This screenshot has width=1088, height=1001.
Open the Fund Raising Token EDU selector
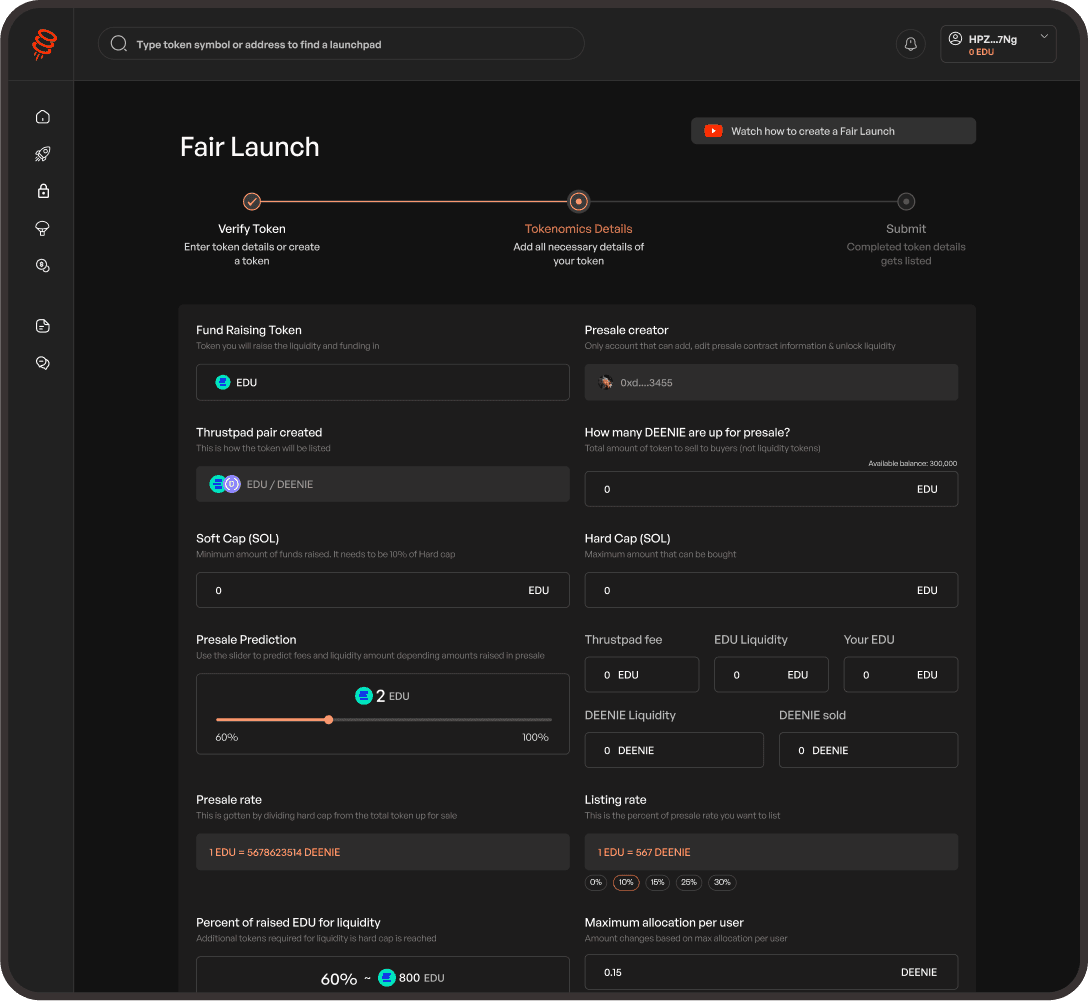coord(382,383)
